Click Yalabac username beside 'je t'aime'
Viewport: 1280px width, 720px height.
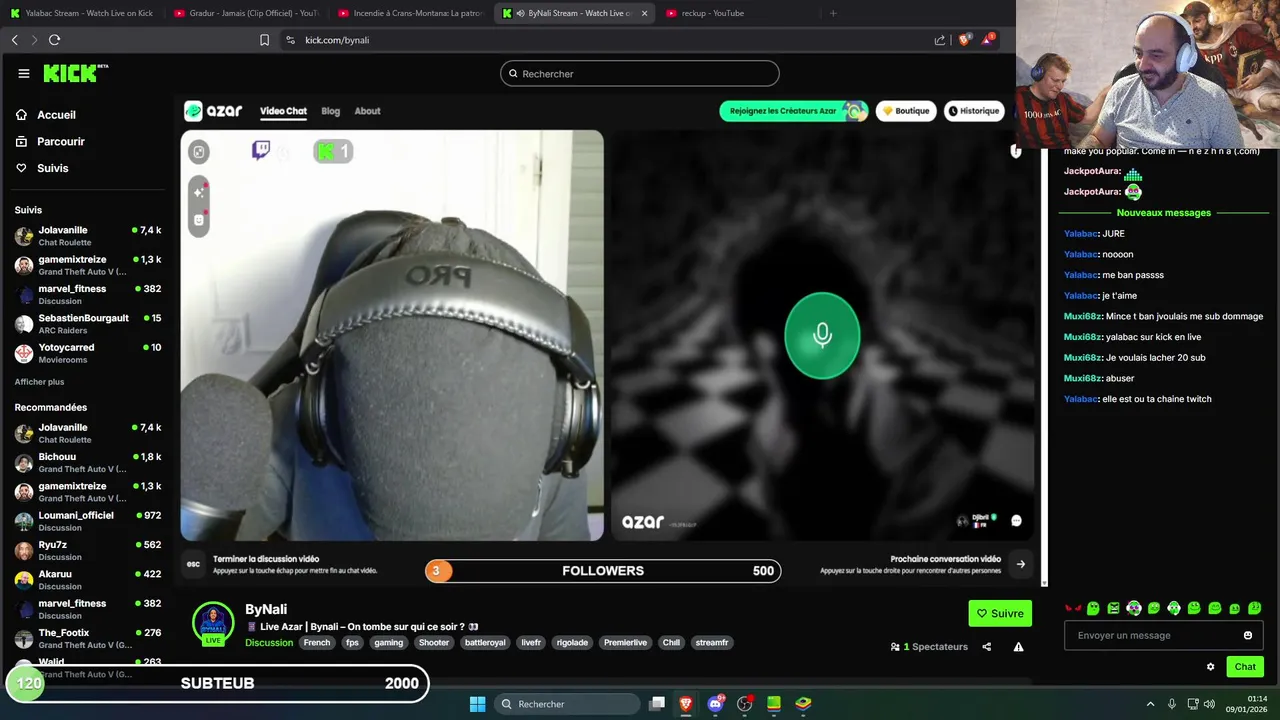[x=1081, y=296]
